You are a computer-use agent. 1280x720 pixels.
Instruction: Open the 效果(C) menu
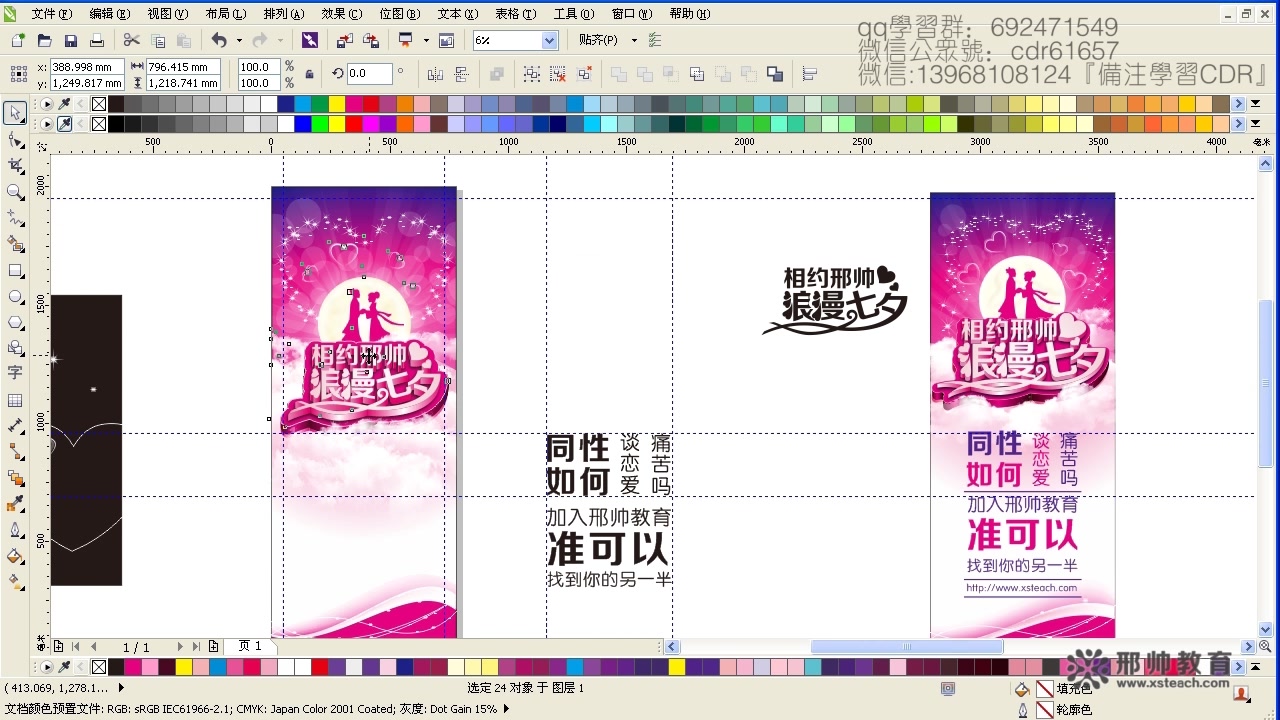[342, 14]
